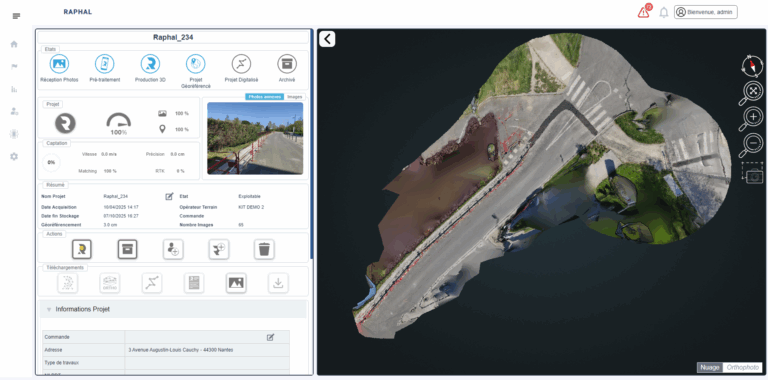768x380 pixels.
Task: Select Production 3D state icon
Action: (x=150, y=64)
